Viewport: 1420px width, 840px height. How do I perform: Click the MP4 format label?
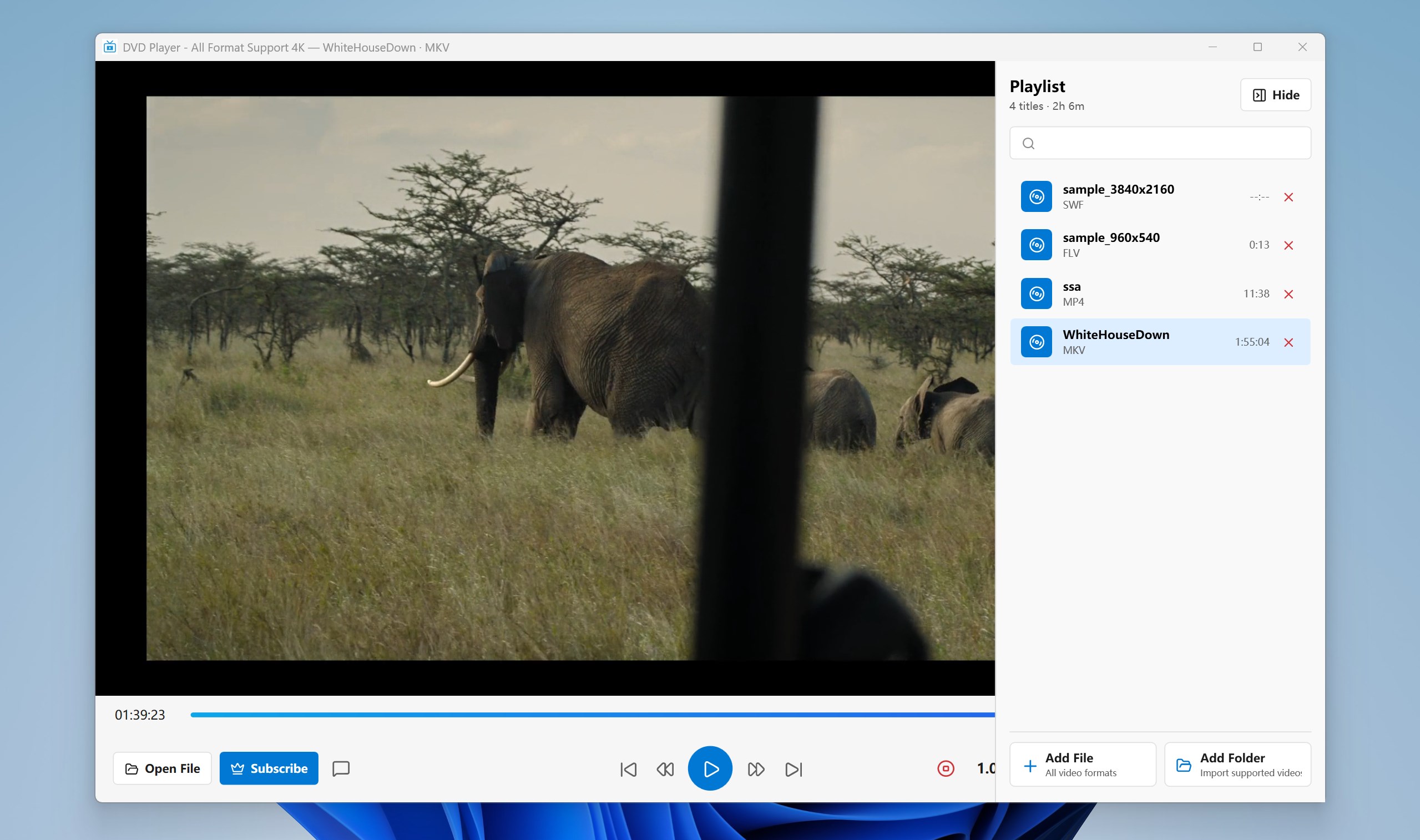[1073, 302]
